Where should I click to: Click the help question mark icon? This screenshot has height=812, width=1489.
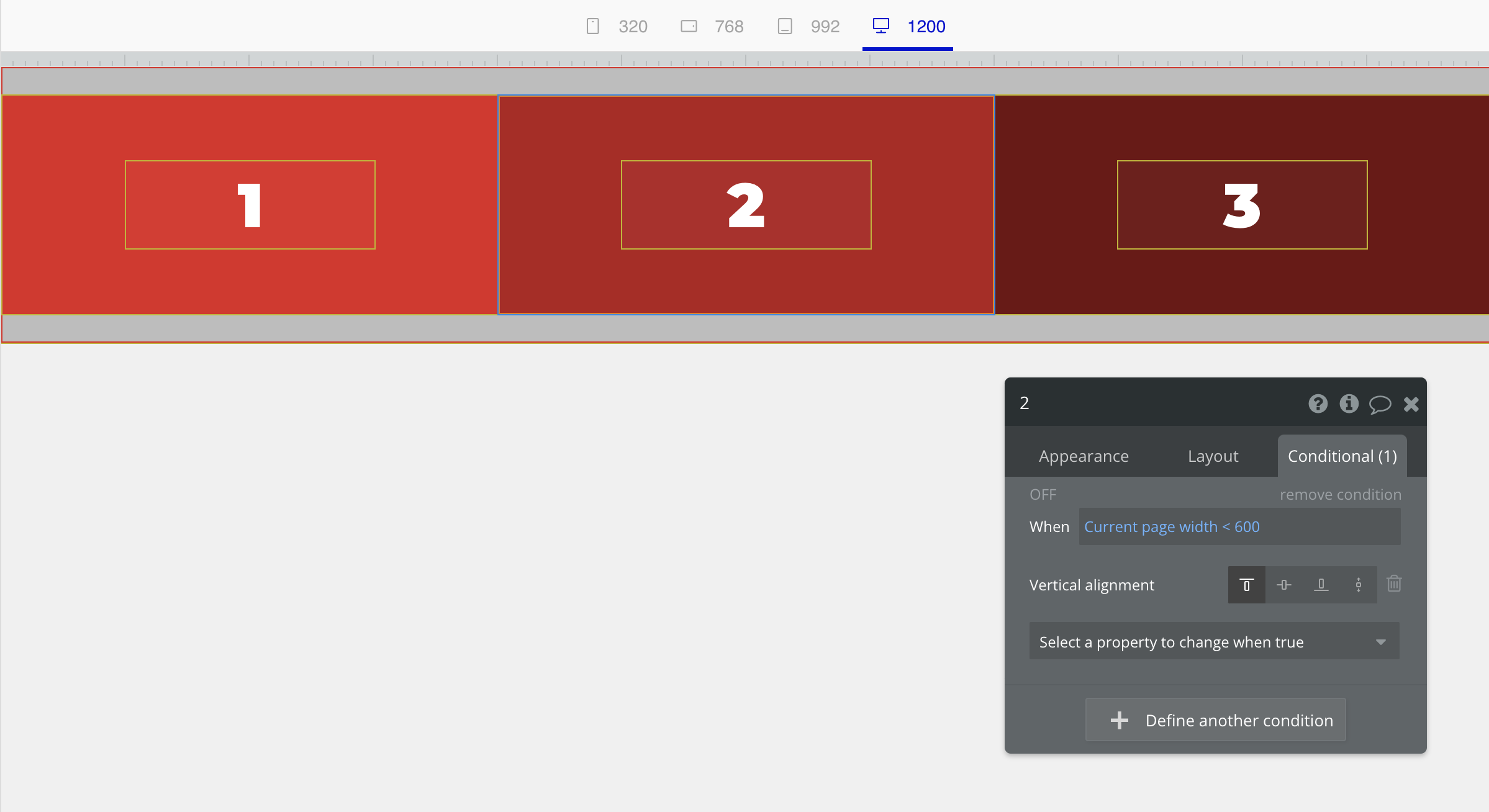[1318, 404]
